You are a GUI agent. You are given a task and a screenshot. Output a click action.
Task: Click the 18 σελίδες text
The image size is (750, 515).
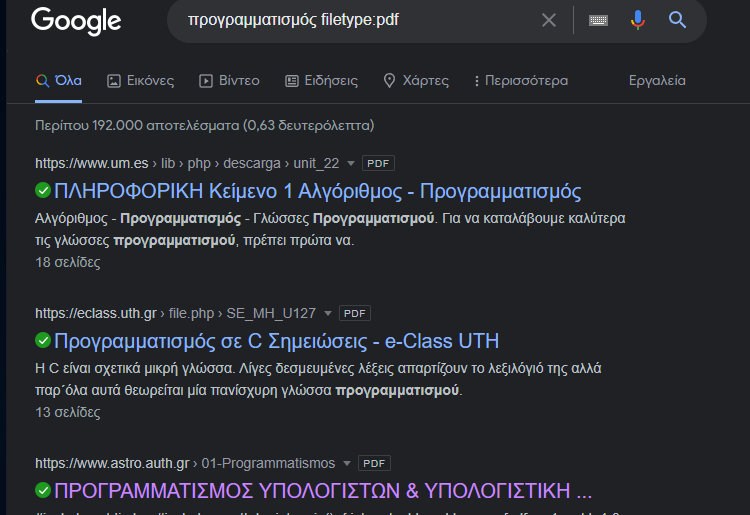tap(68, 263)
